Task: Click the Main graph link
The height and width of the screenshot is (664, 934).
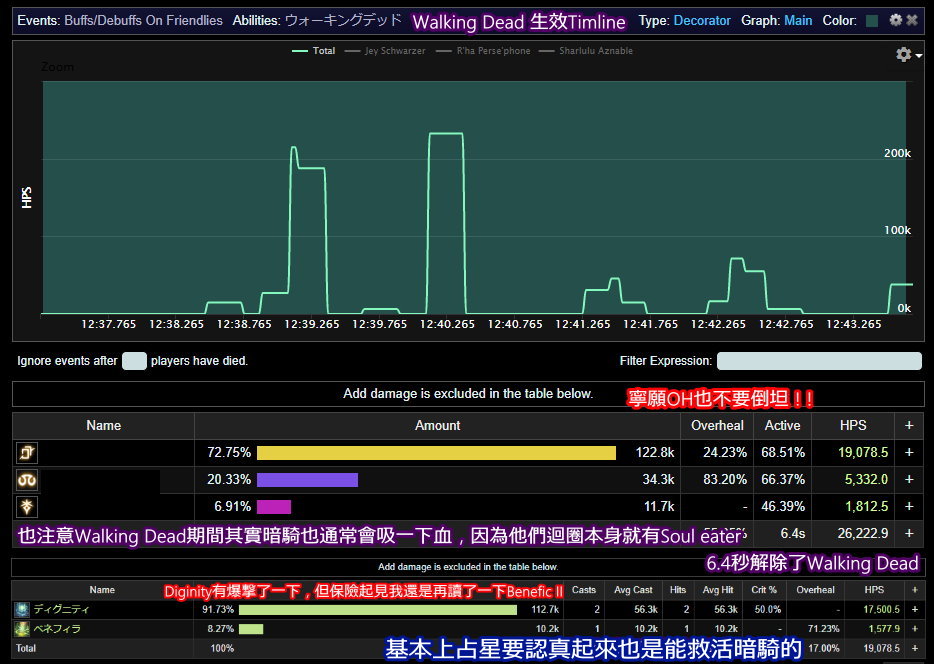Action: pos(798,21)
